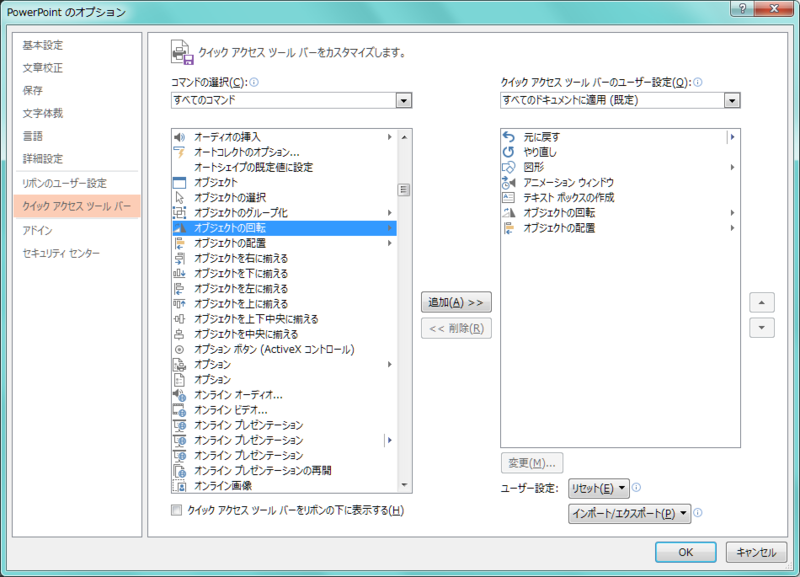Click the オブジェクトを左に揃える icon
This screenshot has width=800, height=577.
179,289
